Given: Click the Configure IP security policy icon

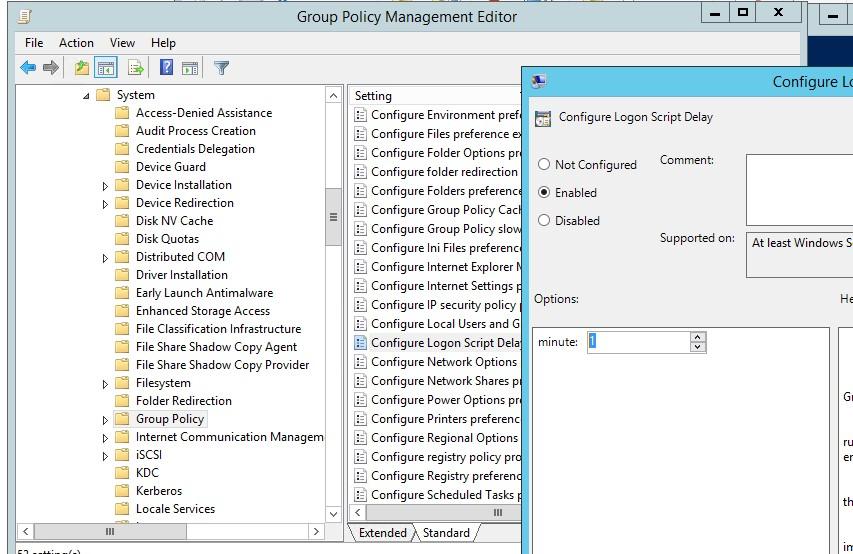Looking at the screenshot, I should pyautogui.click(x=360, y=305).
